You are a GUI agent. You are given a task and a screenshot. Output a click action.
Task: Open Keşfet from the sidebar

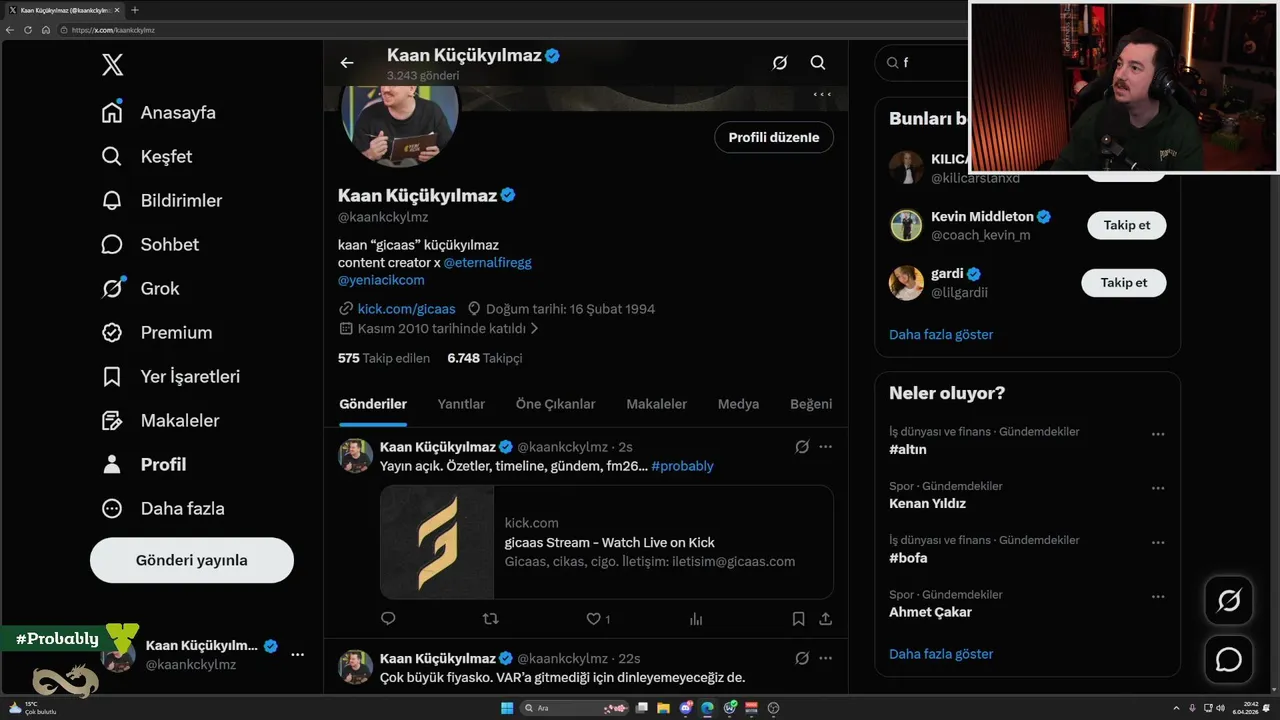[147, 156]
